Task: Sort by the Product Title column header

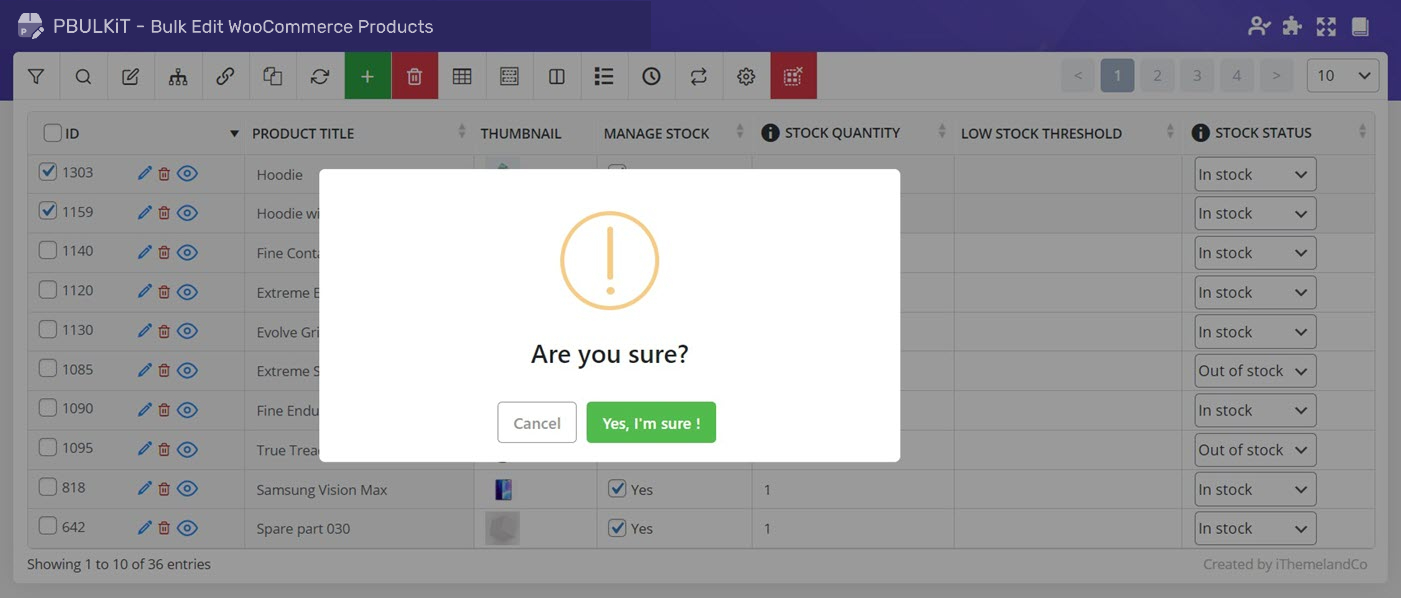Action: 303,133
